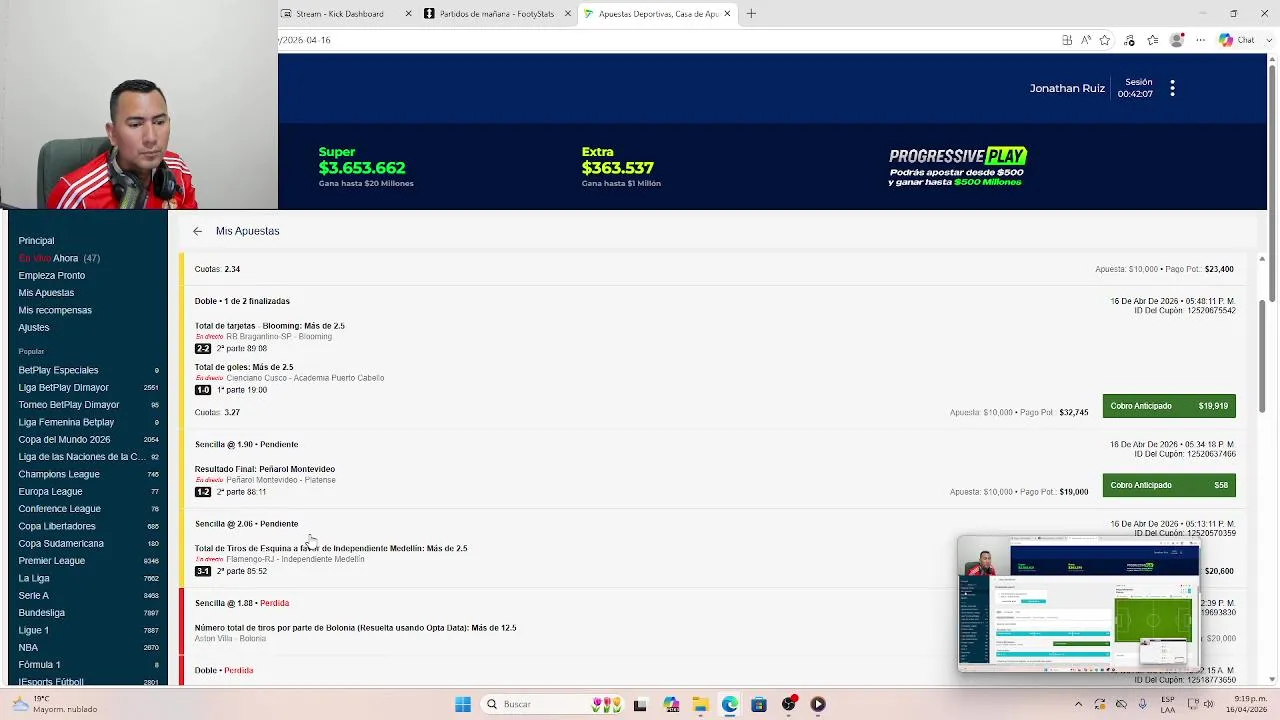
Task: Open Torneo BetPlay Dimayor category
Action: [x=88, y=405]
